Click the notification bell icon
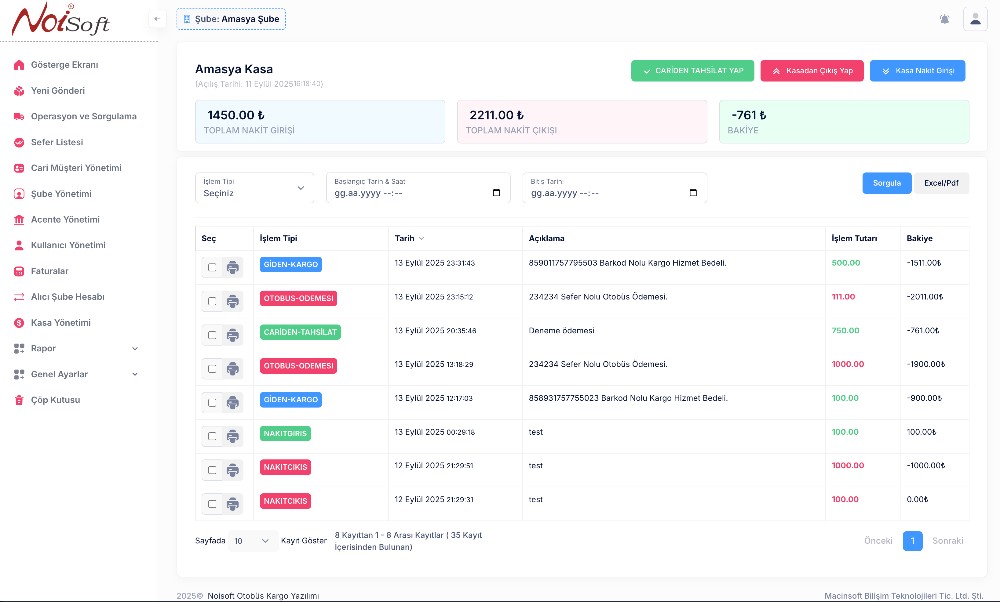 tap(944, 19)
